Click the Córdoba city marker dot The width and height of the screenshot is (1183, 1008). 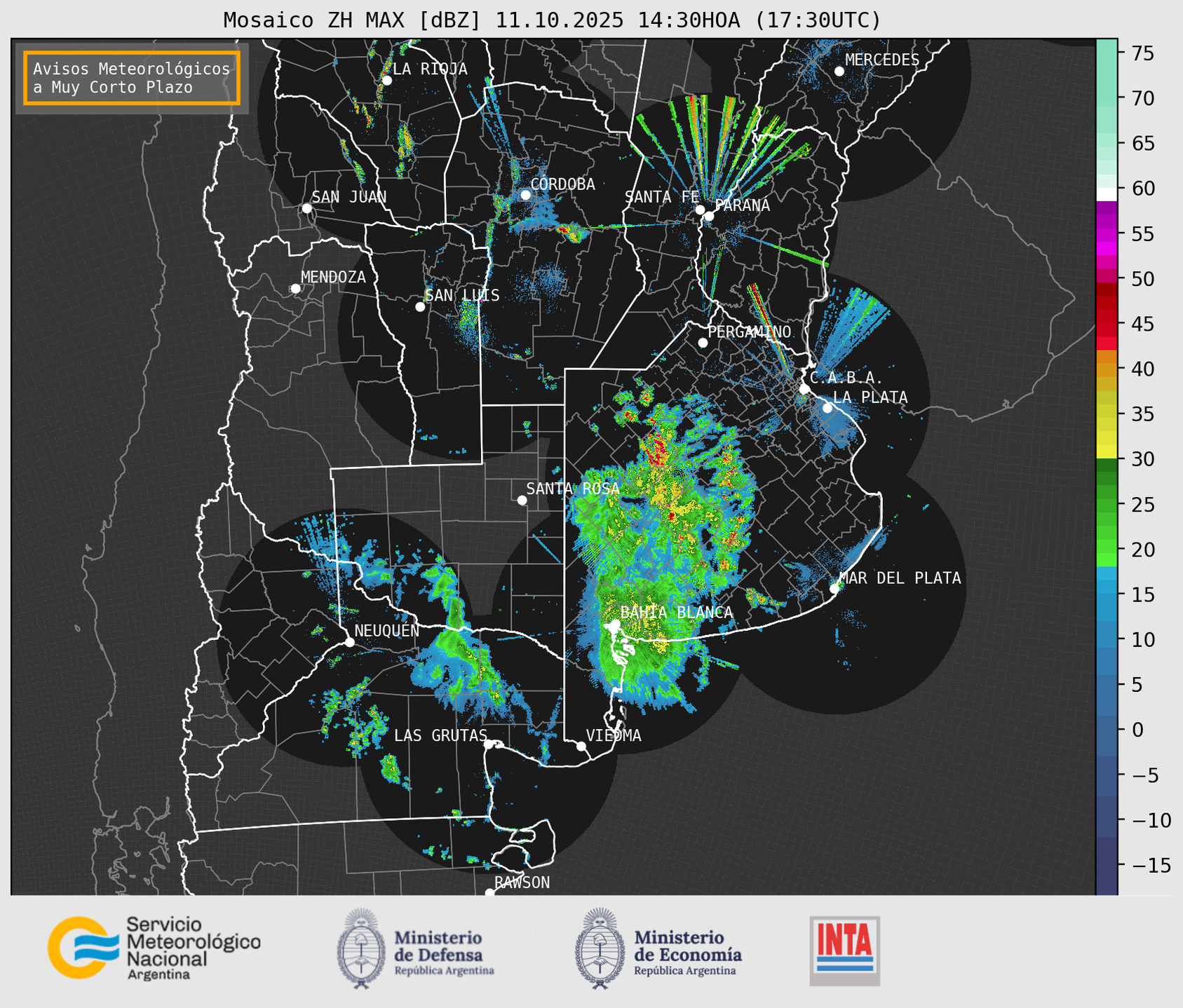tap(525, 195)
